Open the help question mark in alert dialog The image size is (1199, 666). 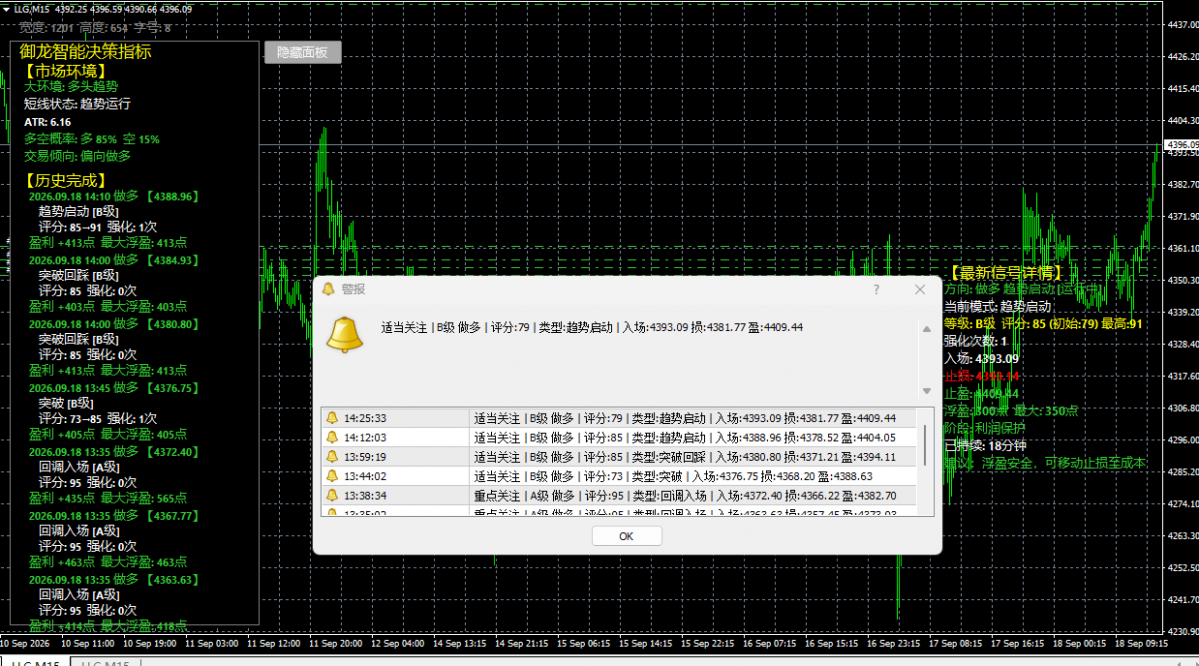point(876,289)
